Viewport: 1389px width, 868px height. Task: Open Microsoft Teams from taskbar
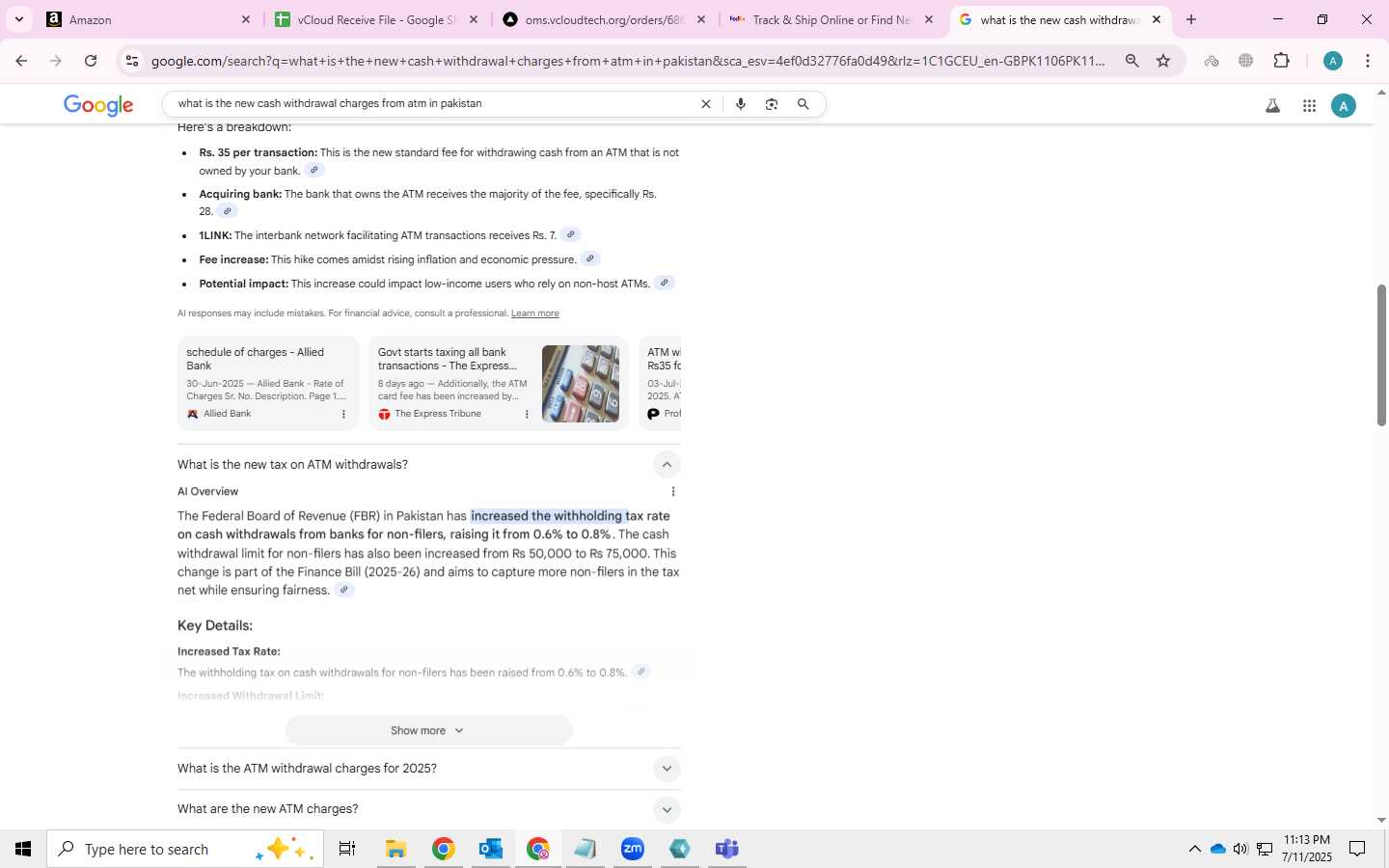coord(727,849)
